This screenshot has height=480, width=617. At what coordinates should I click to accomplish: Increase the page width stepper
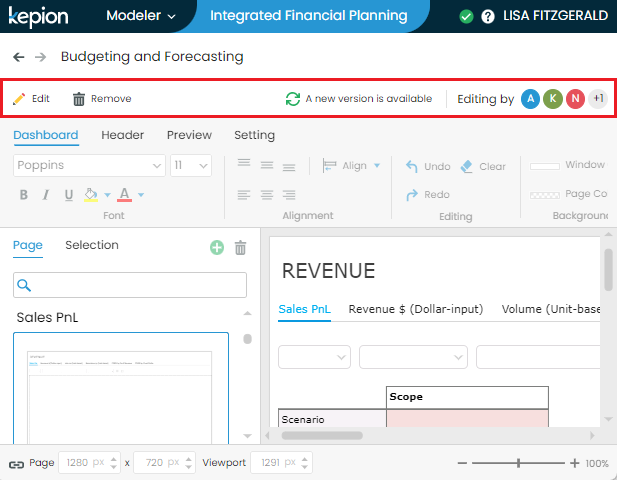click(x=114, y=459)
